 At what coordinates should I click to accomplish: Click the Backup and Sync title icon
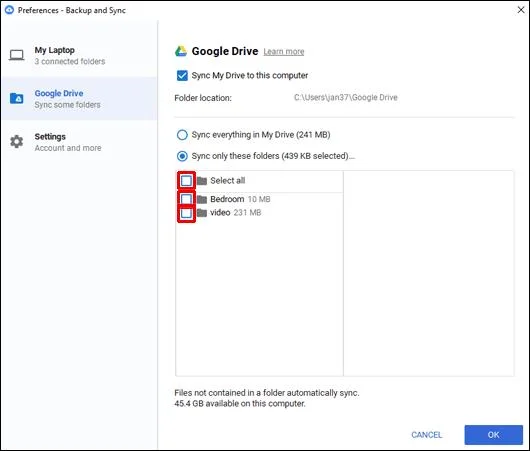[9, 10]
